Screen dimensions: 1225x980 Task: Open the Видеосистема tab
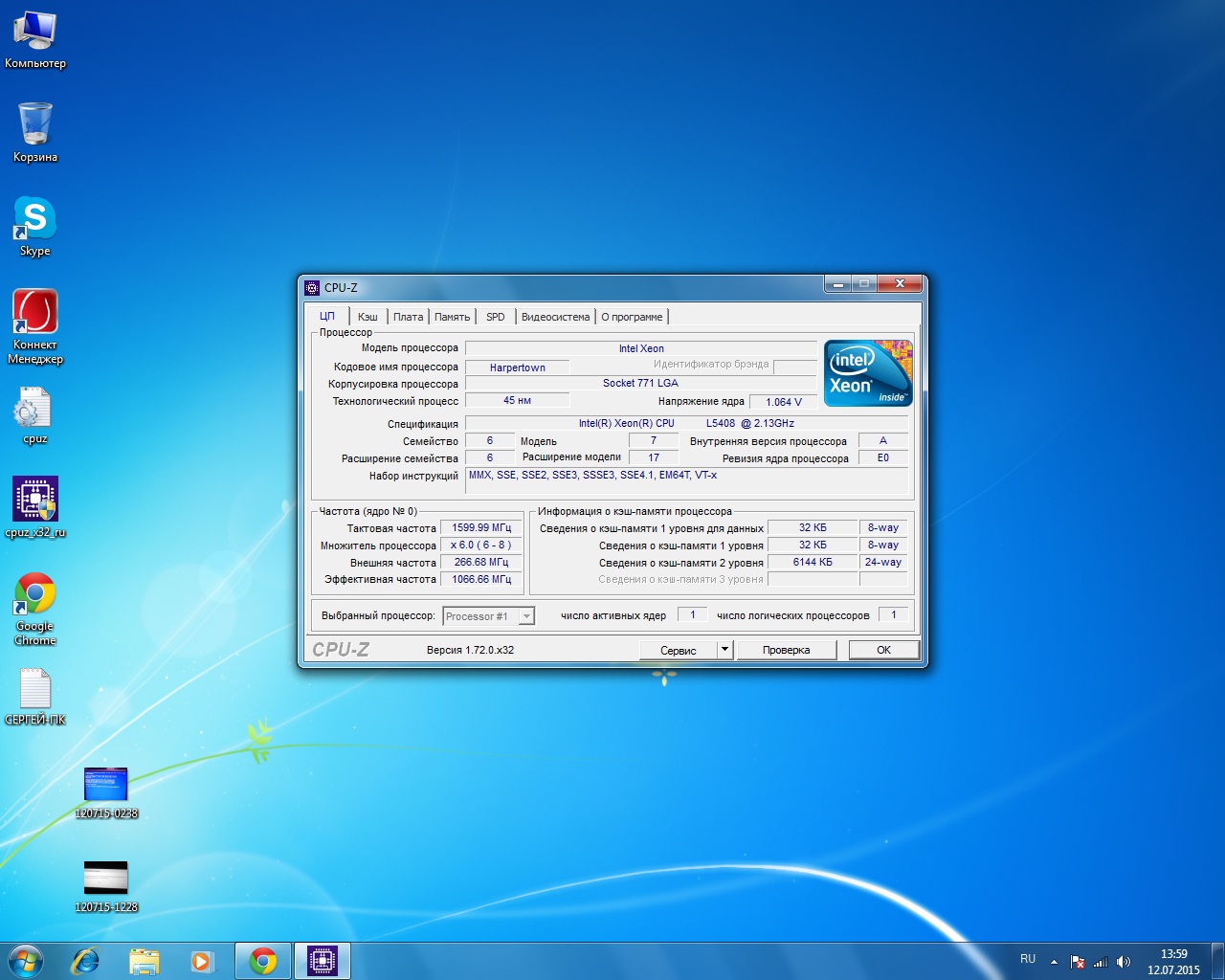tap(555, 317)
